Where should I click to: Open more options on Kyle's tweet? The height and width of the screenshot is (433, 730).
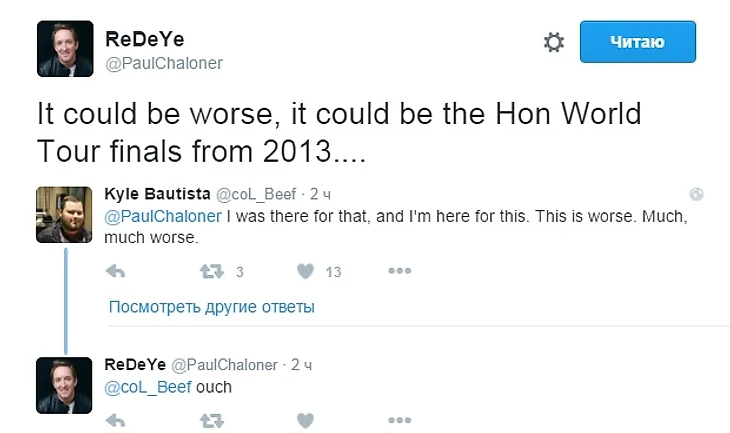(x=400, y=271)
